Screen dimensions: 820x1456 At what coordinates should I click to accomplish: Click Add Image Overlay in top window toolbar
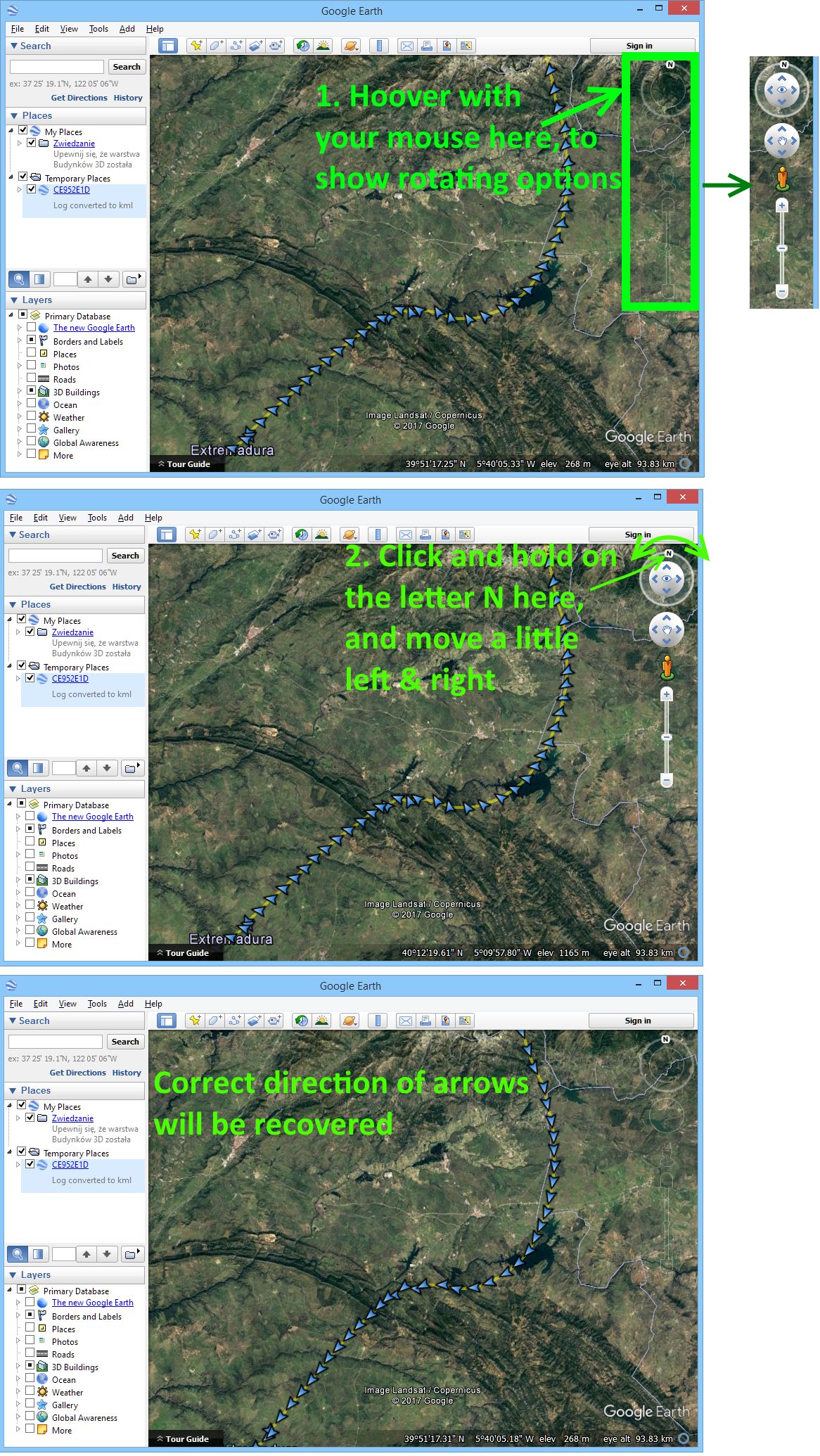255,46
